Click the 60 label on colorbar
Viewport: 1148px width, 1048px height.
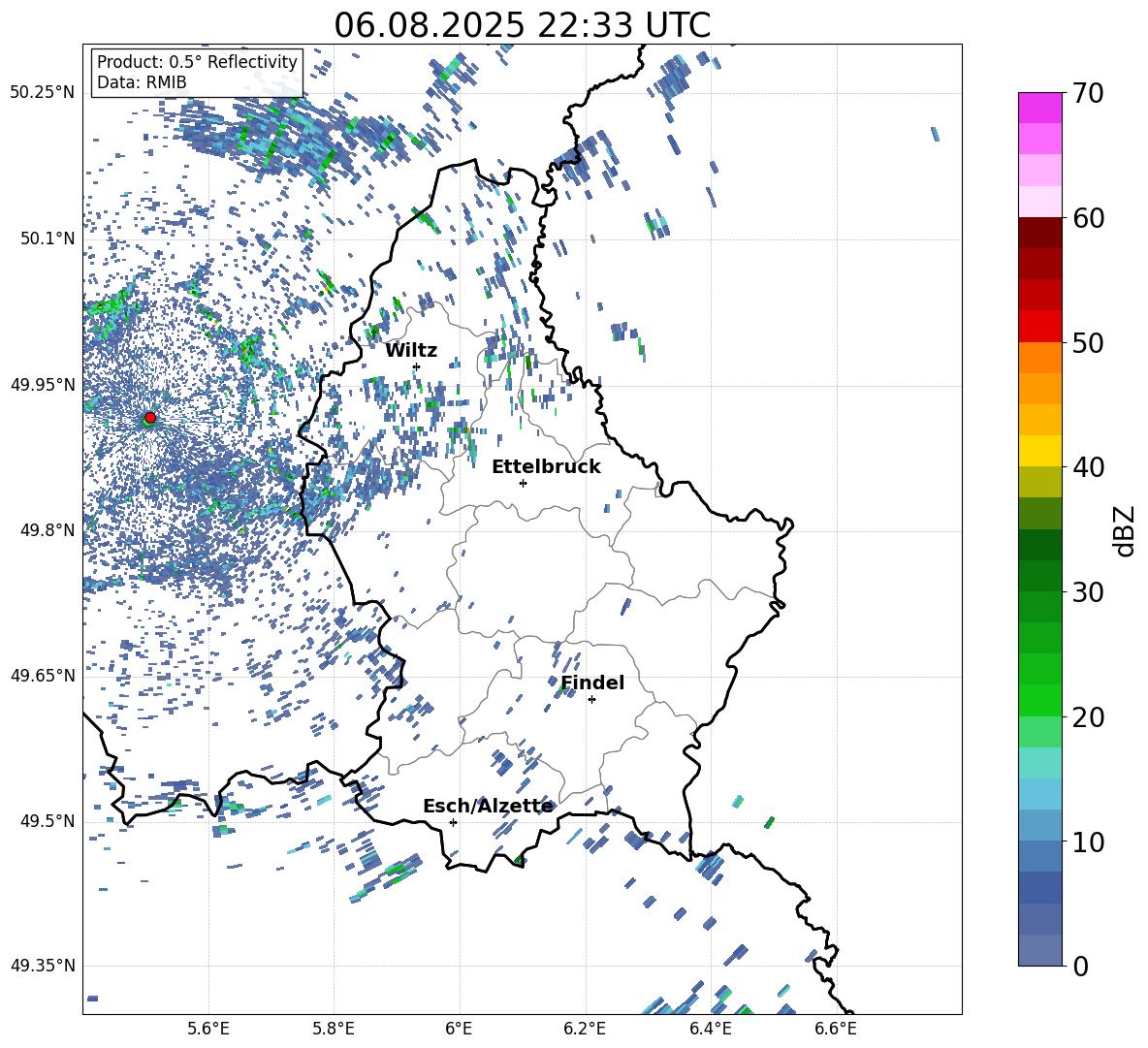[1088, 218]
